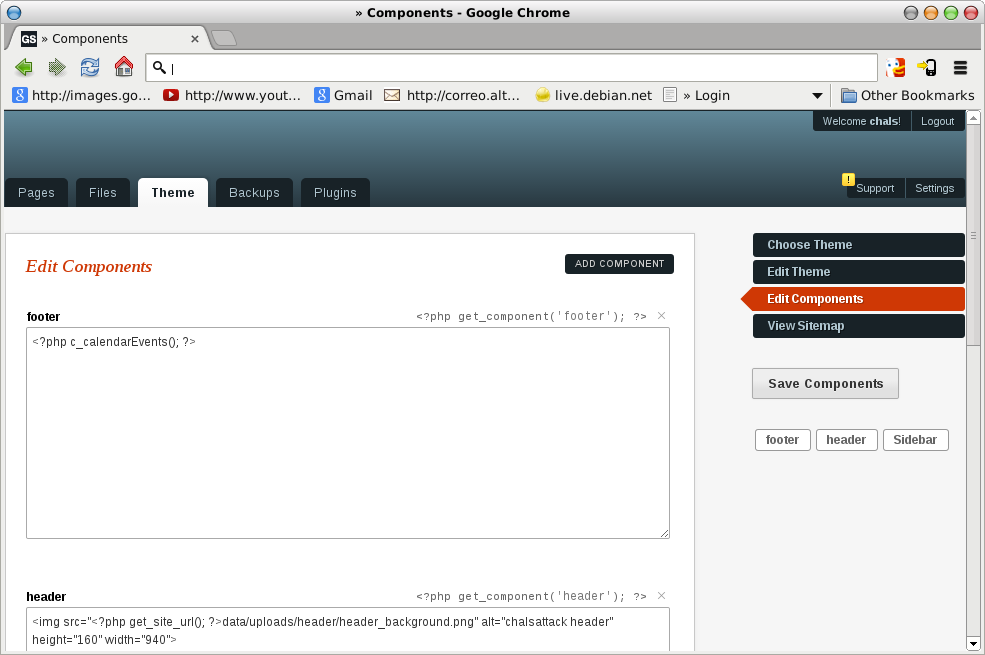Click inside the header component text area
The image size is (985, 655).
pyautogui.click(x=348, y=630)
